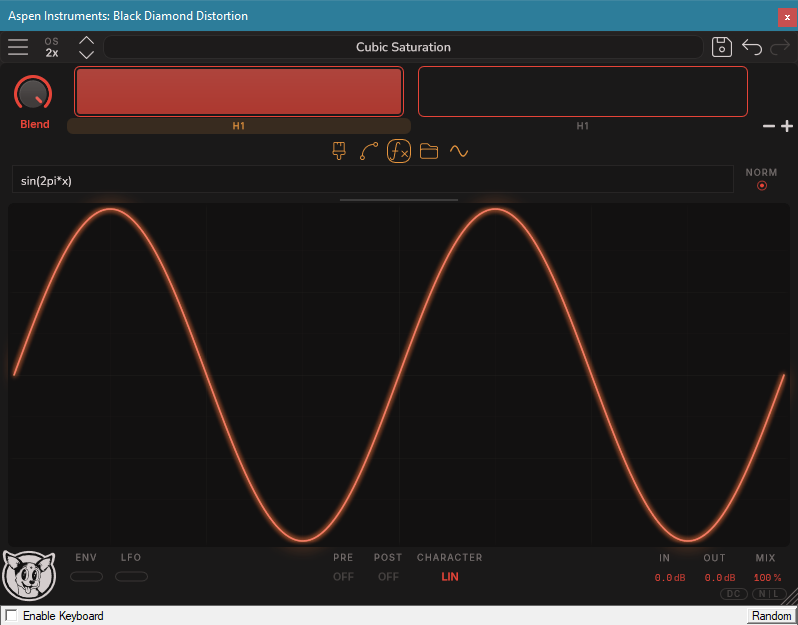Click the MIX 100% value
The width and height of the screenshot is (798, 625).
[x=767, y=578]
